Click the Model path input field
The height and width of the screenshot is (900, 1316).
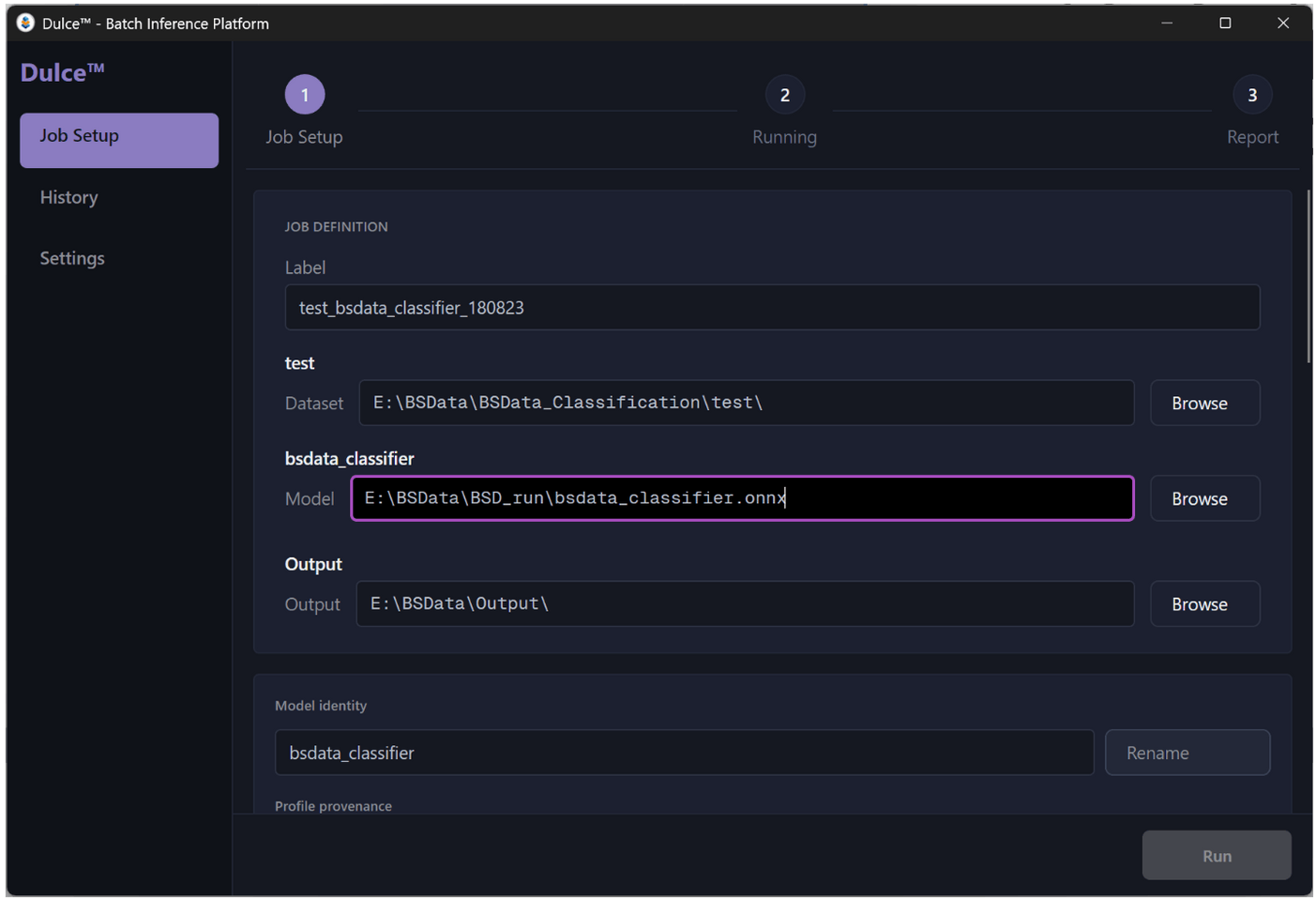tap(742, 498)
